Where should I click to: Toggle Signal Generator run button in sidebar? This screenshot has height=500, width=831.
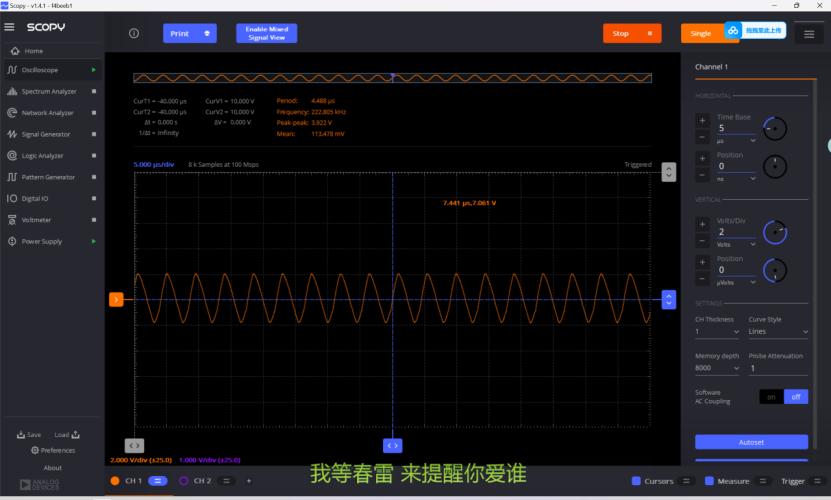94,134
